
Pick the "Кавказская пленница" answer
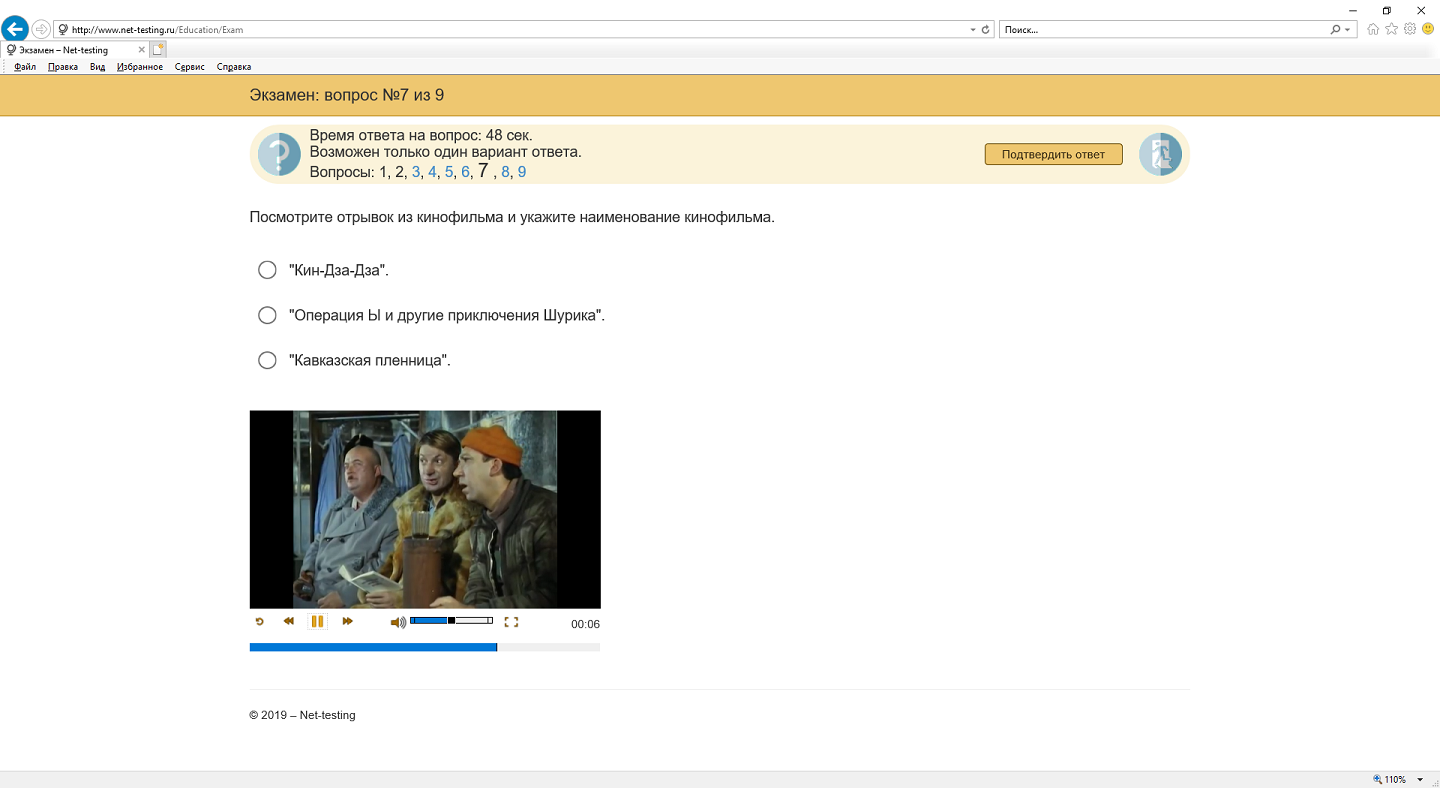pos(267,360)
